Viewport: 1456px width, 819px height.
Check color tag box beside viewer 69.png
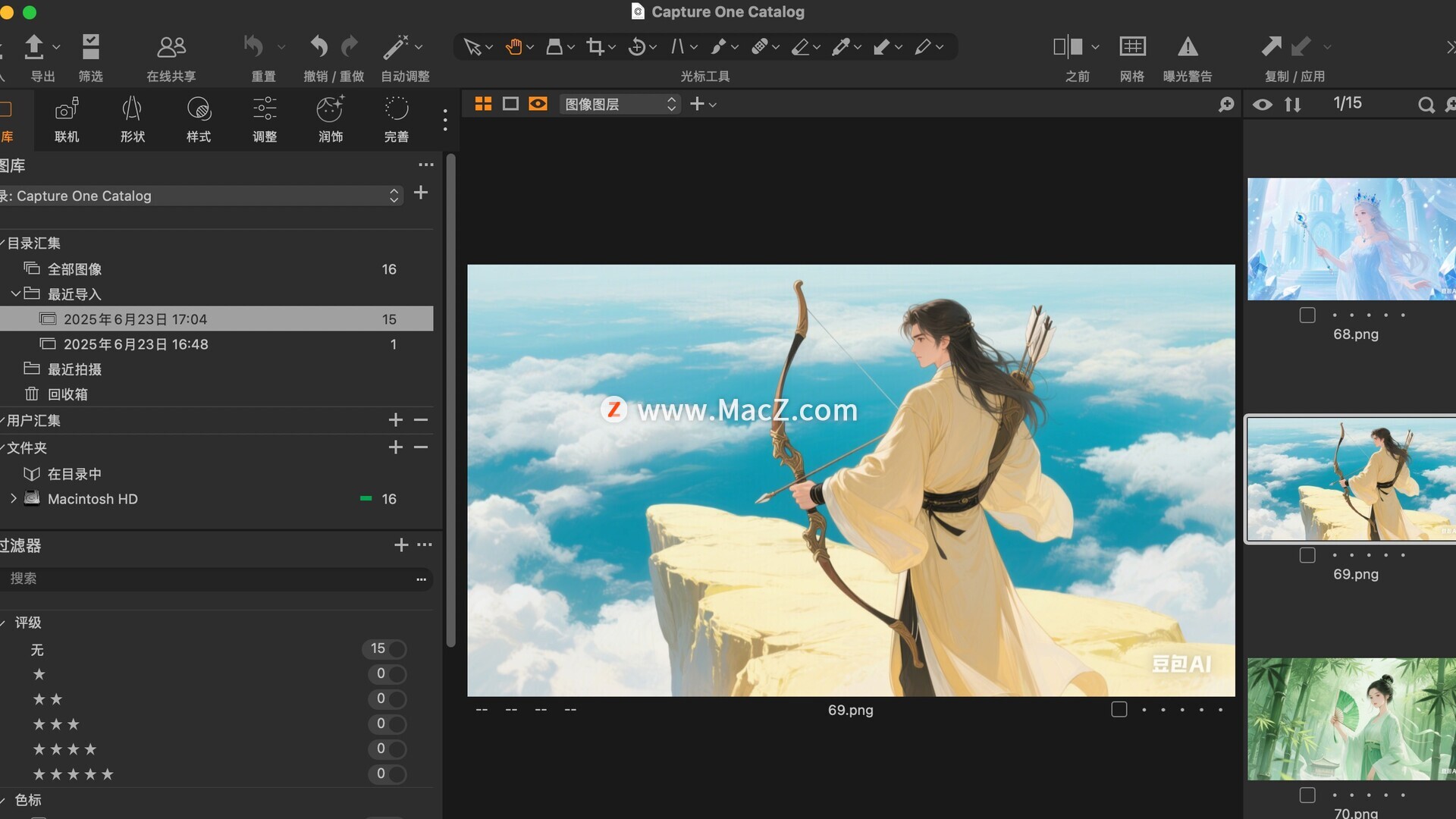(1119, 709)
